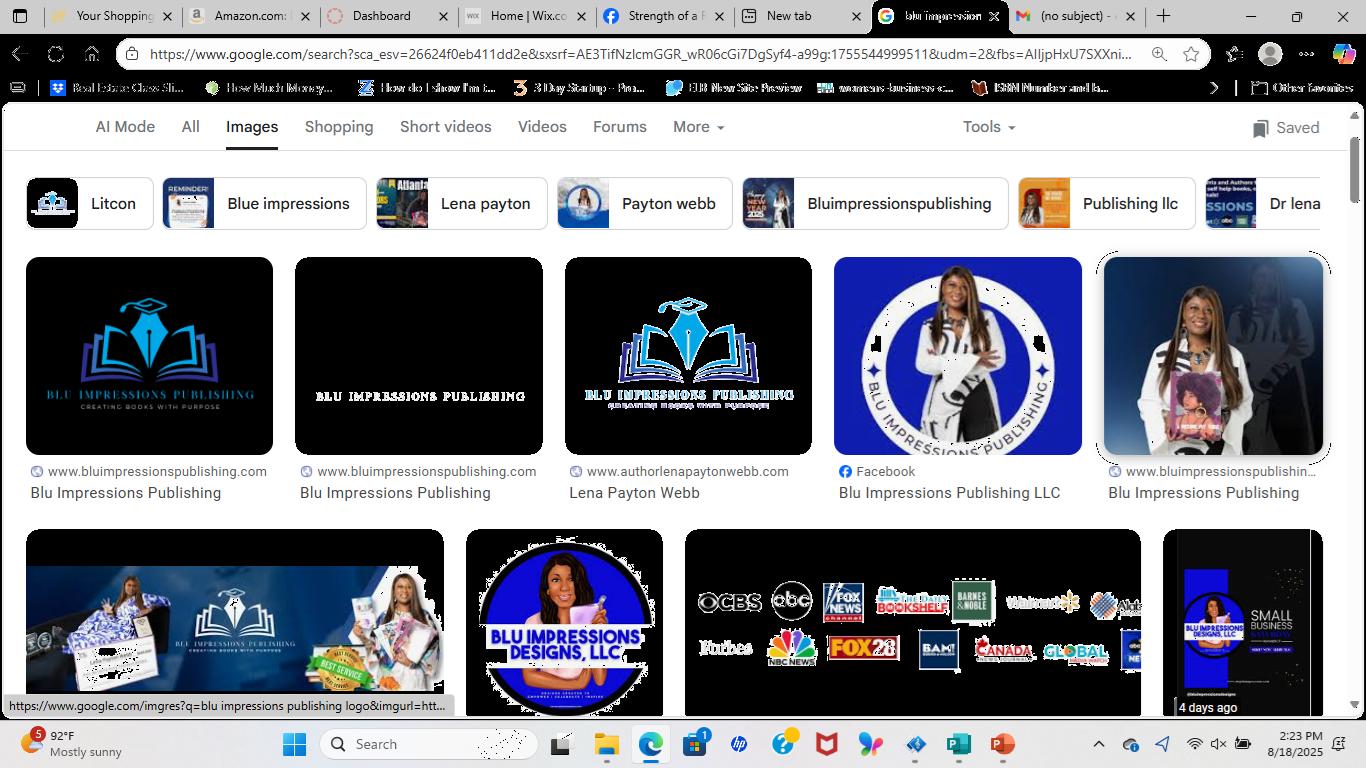Open the zoom control in the address bar
1366x768 pixels.
point(1158,54)
